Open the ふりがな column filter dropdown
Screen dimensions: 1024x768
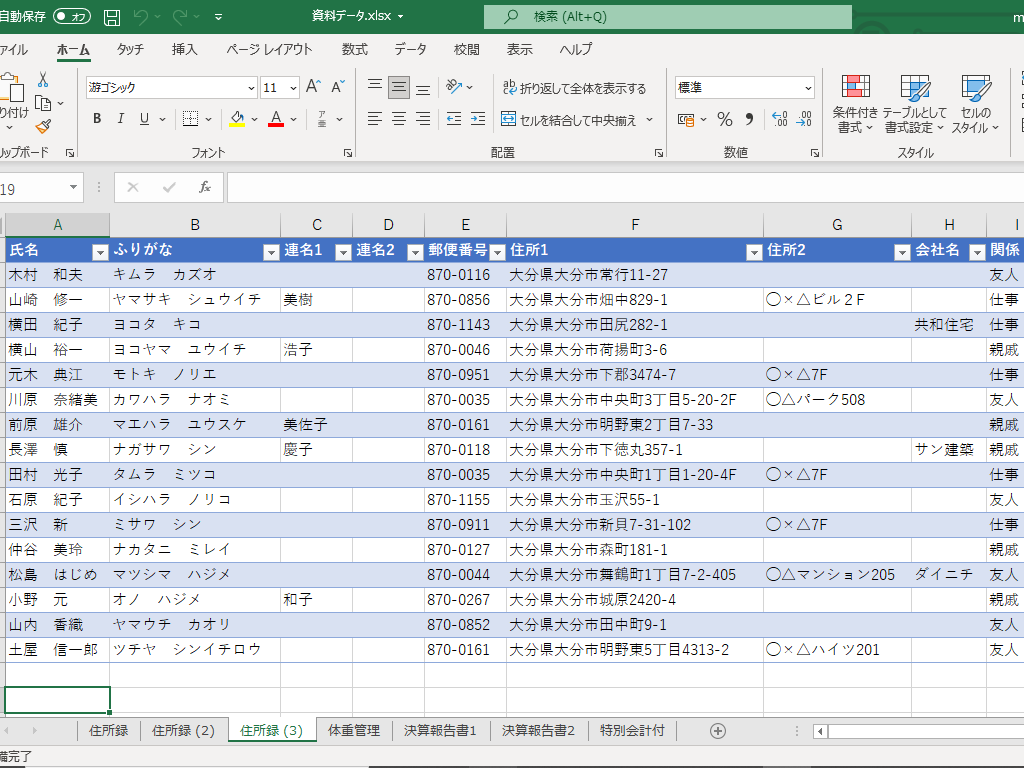(271, 252)
